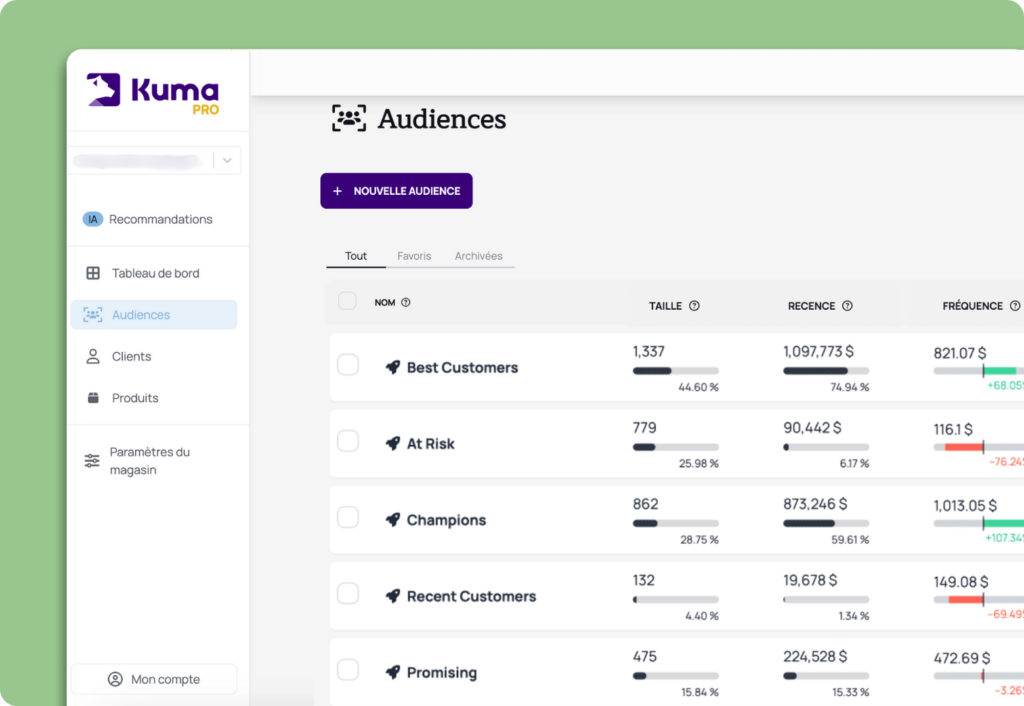Viewport: 1024px width, 706px height.
Task: Select the Best Customers row checkbox
Action: 348,364
